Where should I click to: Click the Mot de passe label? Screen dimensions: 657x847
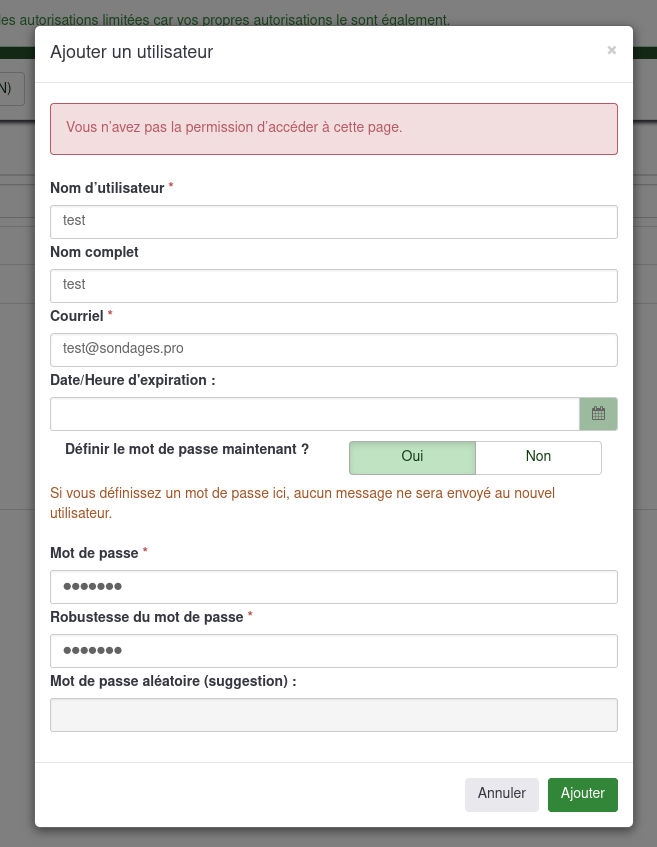pyautogui.click(x=94, y=553)
